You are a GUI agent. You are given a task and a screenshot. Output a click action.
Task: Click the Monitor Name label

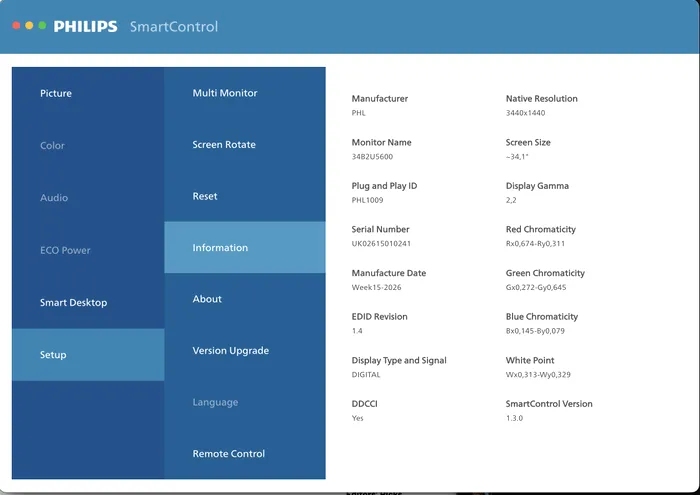382,142
